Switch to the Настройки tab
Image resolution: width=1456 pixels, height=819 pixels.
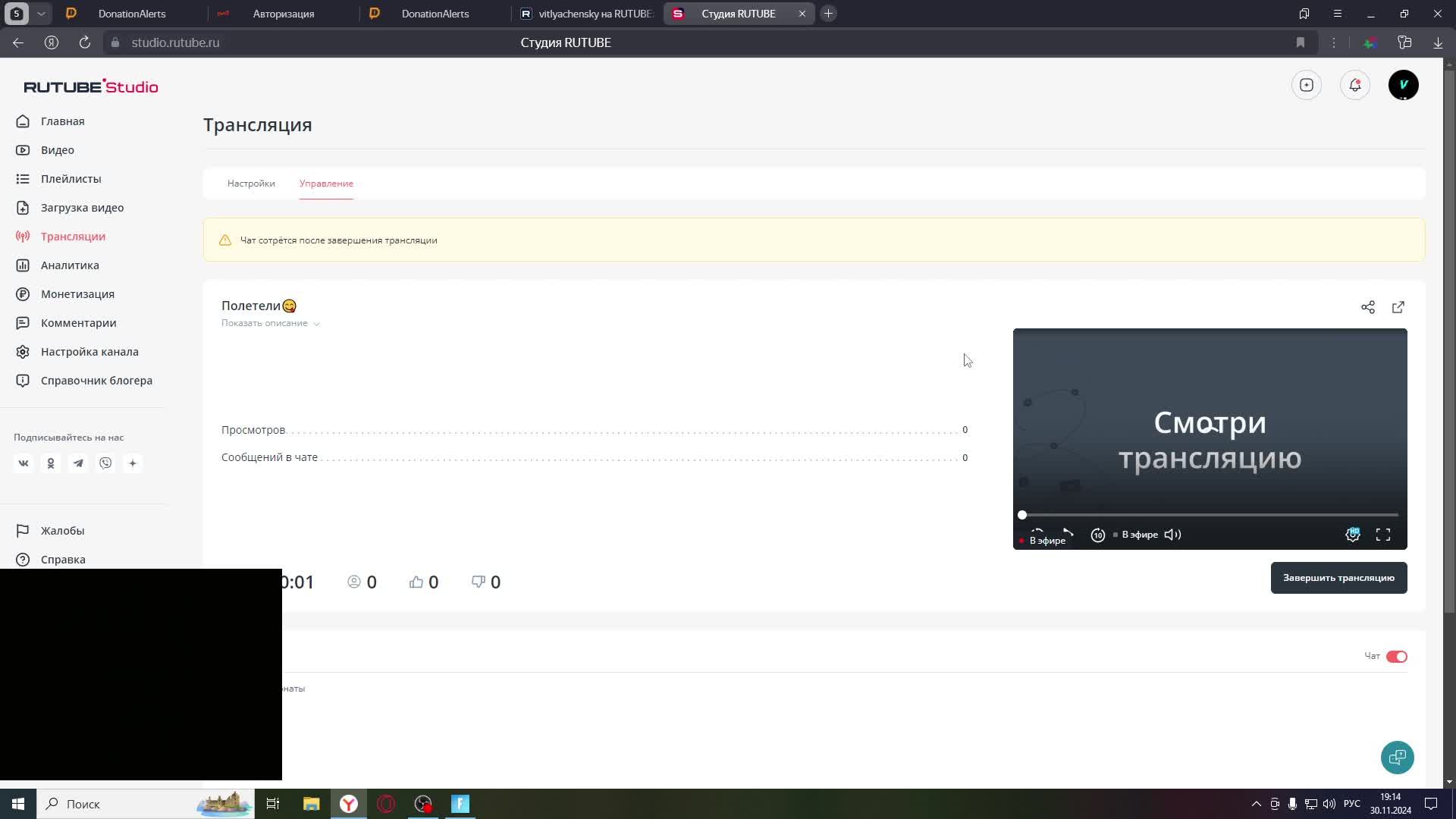tap(251, 184)
